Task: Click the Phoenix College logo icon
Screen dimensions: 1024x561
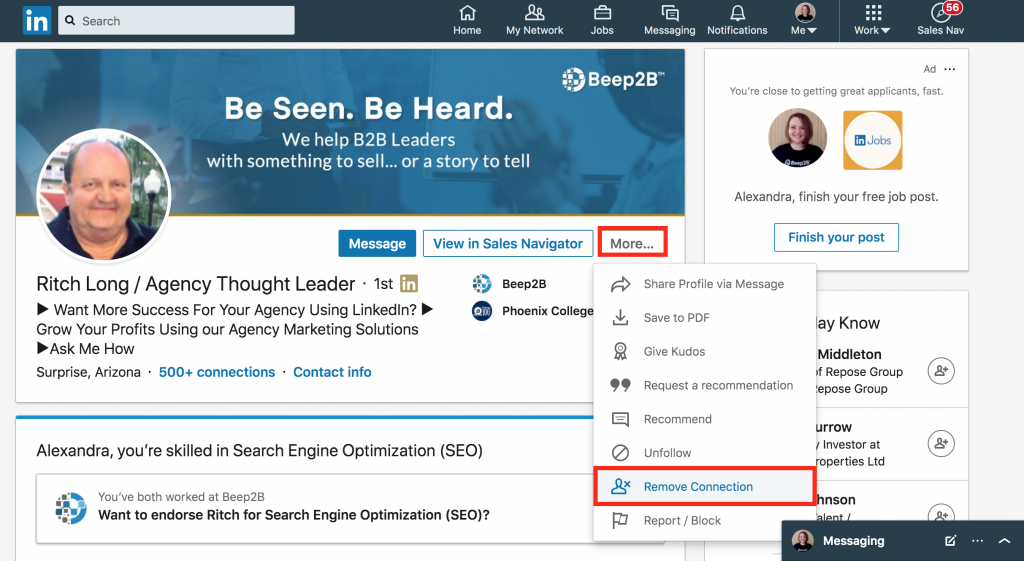Action: pos(482,312)
